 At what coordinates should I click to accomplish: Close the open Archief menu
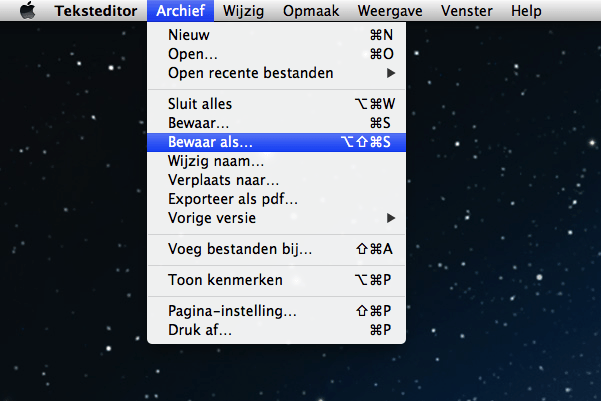pos(181,11)
